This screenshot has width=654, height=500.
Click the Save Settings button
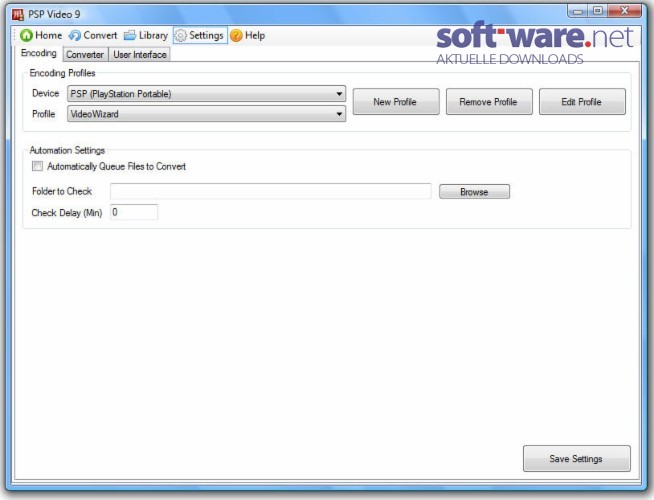(576, 458)
